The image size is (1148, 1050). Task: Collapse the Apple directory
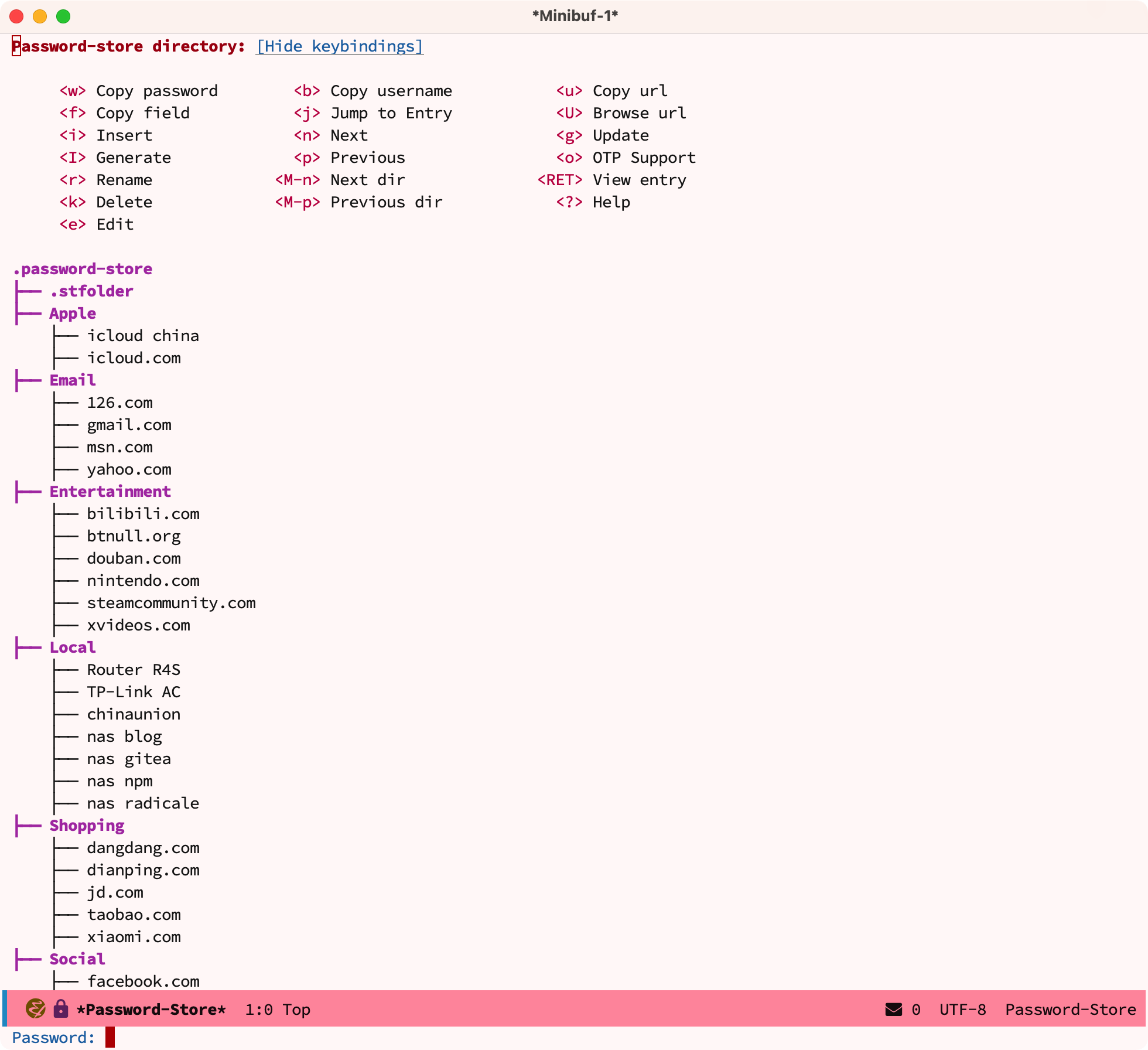click(73, 313)
